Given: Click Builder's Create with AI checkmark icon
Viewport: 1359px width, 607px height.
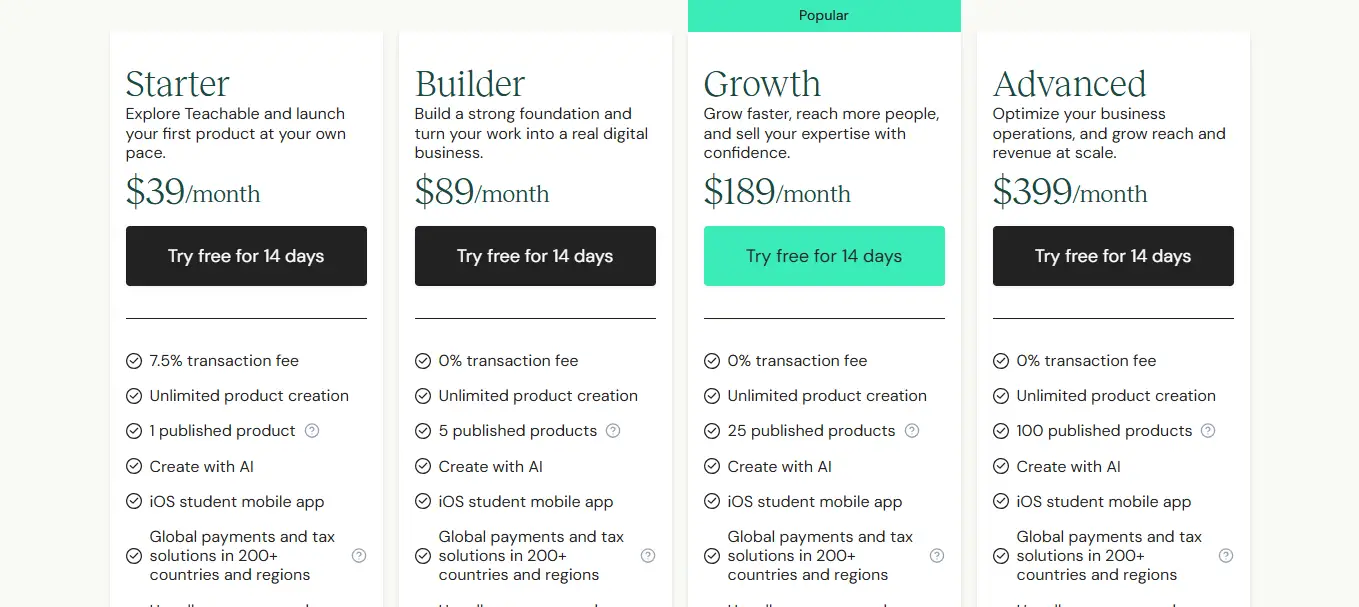Looking at the screenshot, I should click(x=423, y=467).
